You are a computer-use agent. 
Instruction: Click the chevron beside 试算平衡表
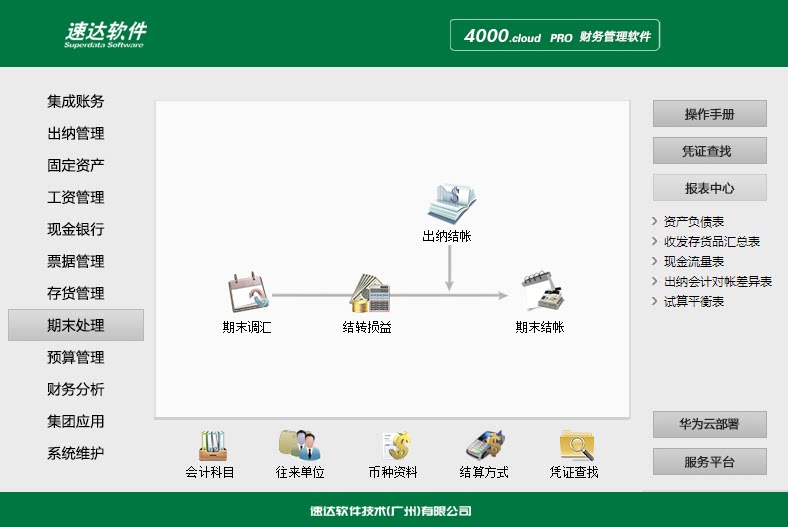click(x=654, y=301)
